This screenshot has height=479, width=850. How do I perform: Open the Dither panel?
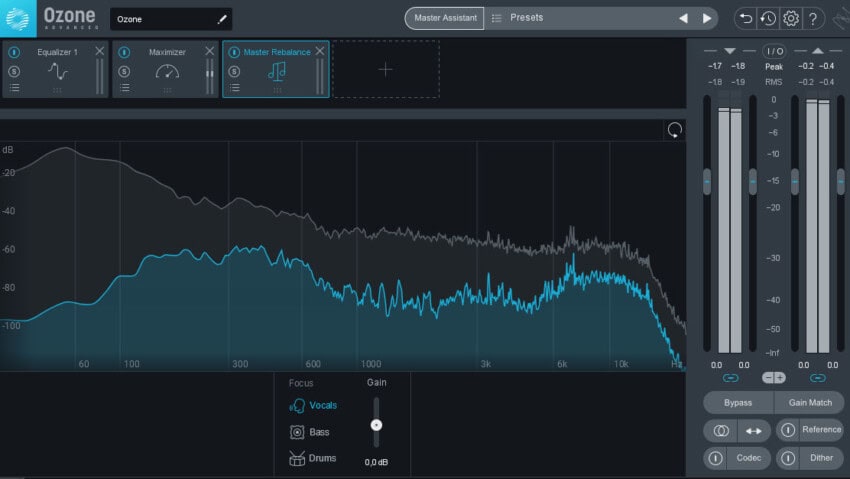pyautogui.click(x=821, y=458)
